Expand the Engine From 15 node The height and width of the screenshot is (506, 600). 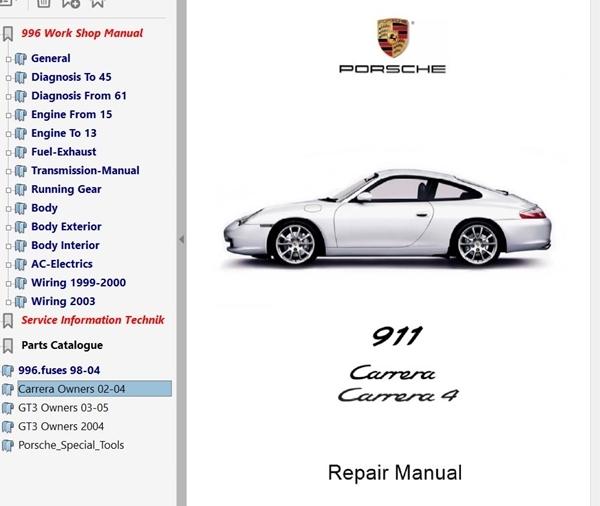(8, 116)
